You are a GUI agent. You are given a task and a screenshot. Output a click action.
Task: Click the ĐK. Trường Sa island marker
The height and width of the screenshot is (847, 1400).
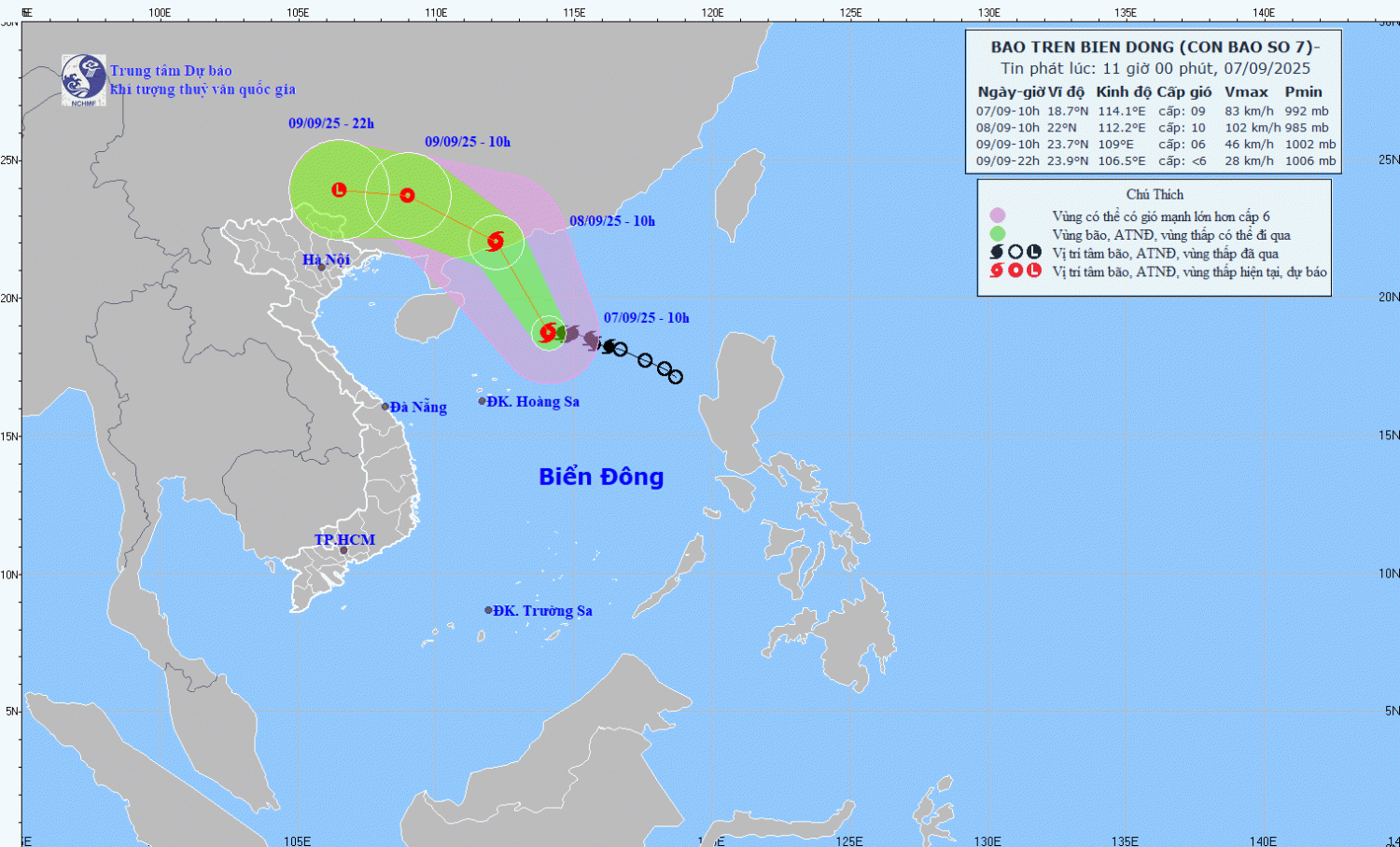[x=488, y=610]
